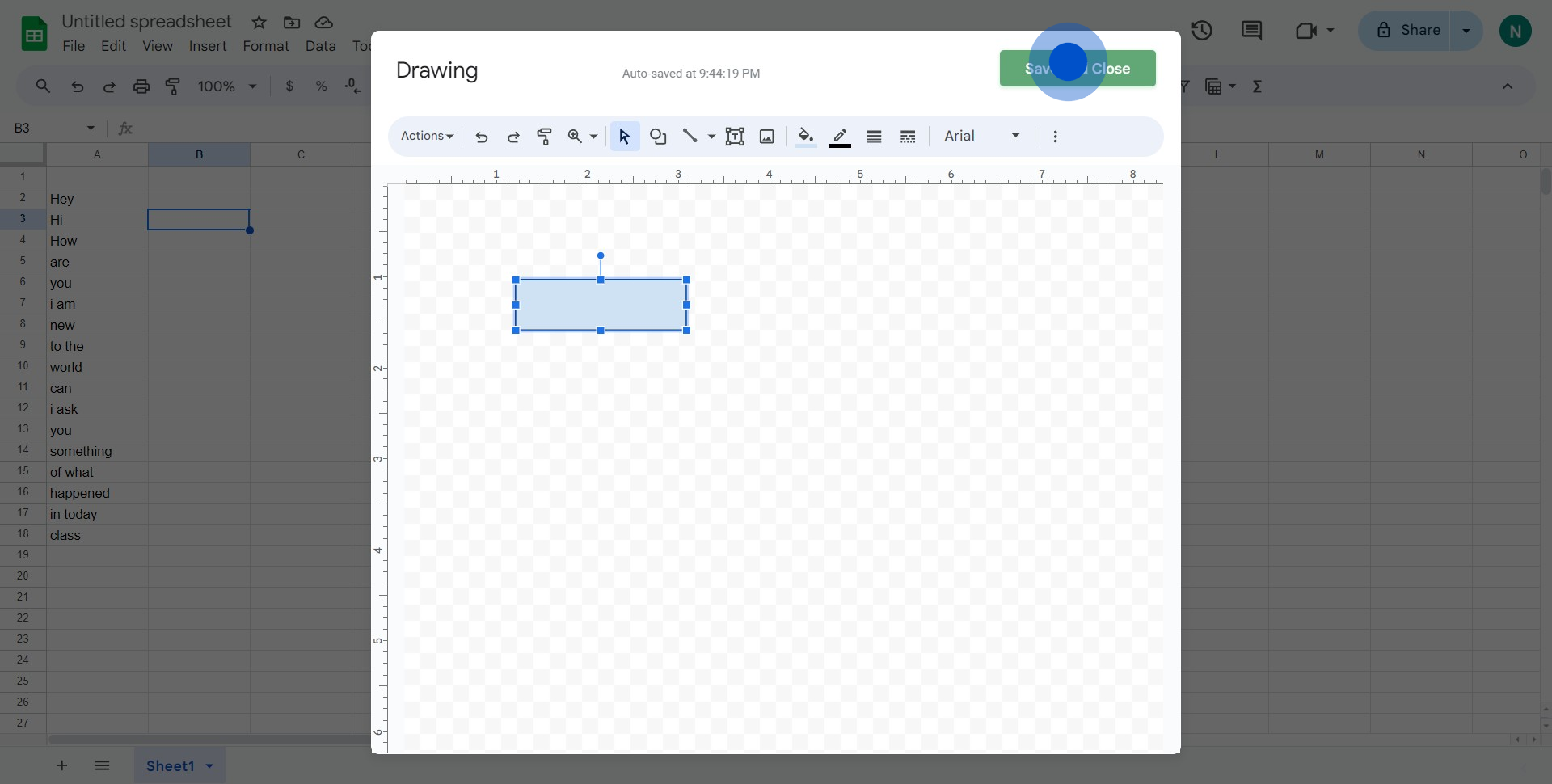Open the Google account avatar N

pyautogui.click(x=1516, y=31)
